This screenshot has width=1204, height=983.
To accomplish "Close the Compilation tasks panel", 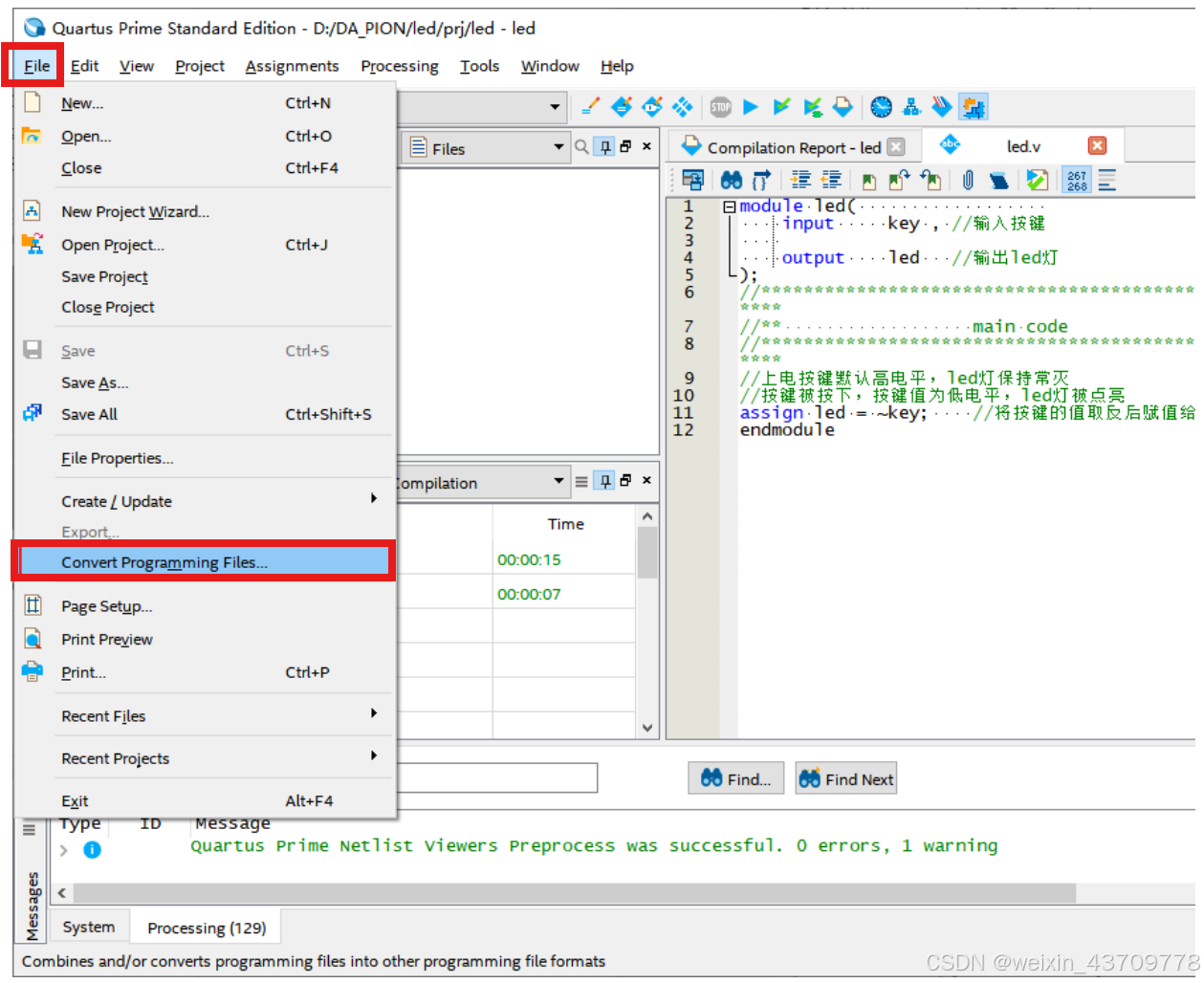I will [646, 480].
